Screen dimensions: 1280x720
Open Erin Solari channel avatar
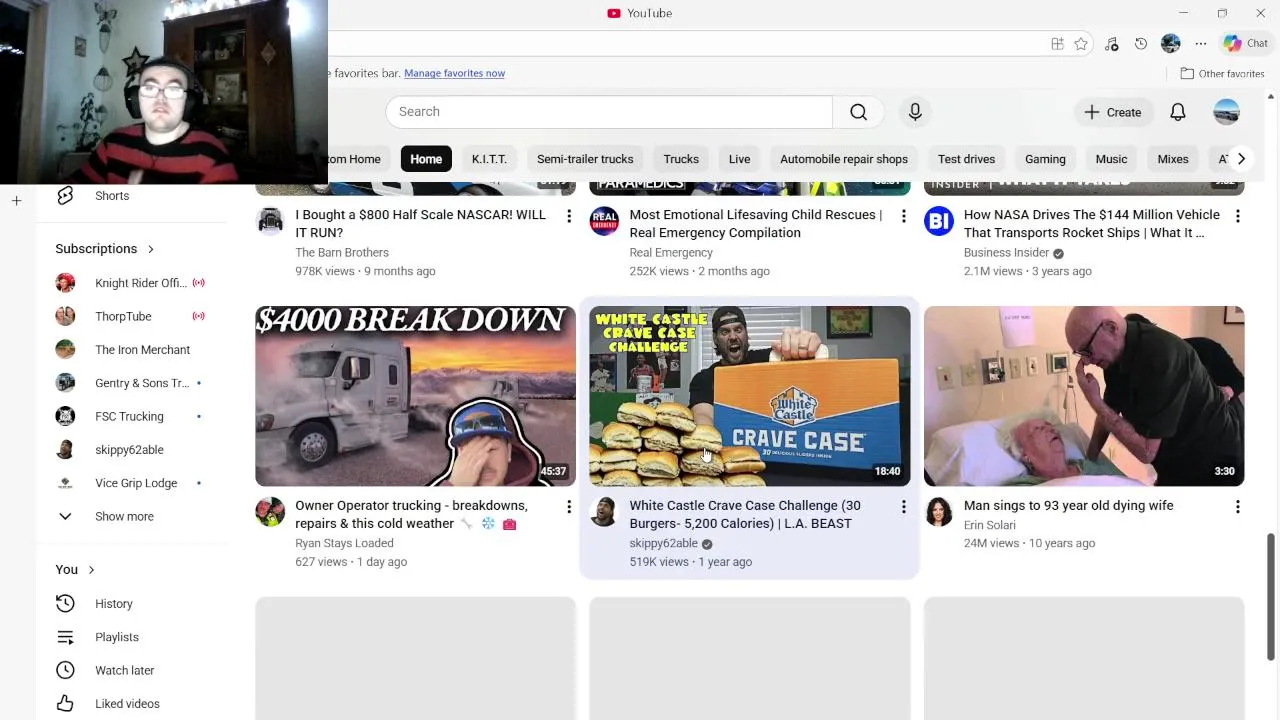(938, 512)
